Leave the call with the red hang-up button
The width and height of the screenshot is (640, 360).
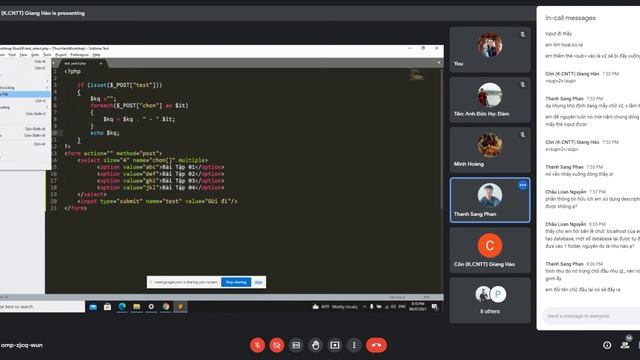click(376, 345)
